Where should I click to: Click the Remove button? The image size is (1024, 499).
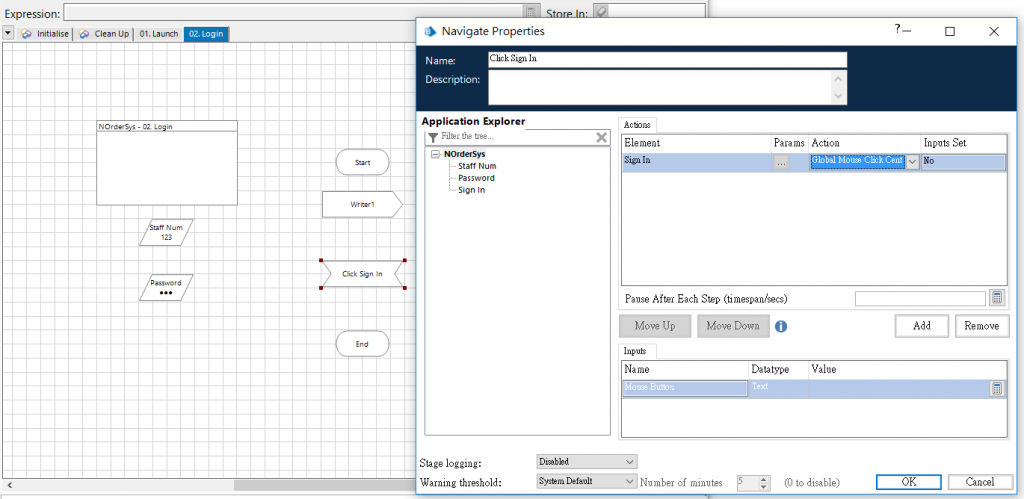(x=982, y=326)
